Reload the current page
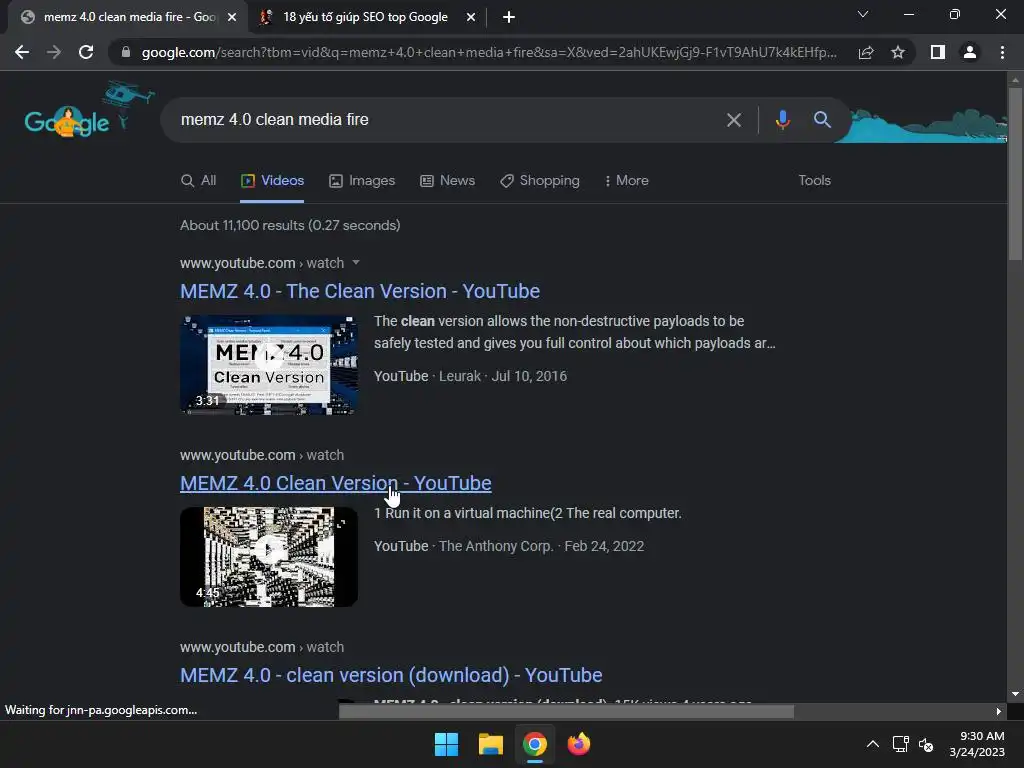This screenshot has width=1024, height=768. pos(86,52)
